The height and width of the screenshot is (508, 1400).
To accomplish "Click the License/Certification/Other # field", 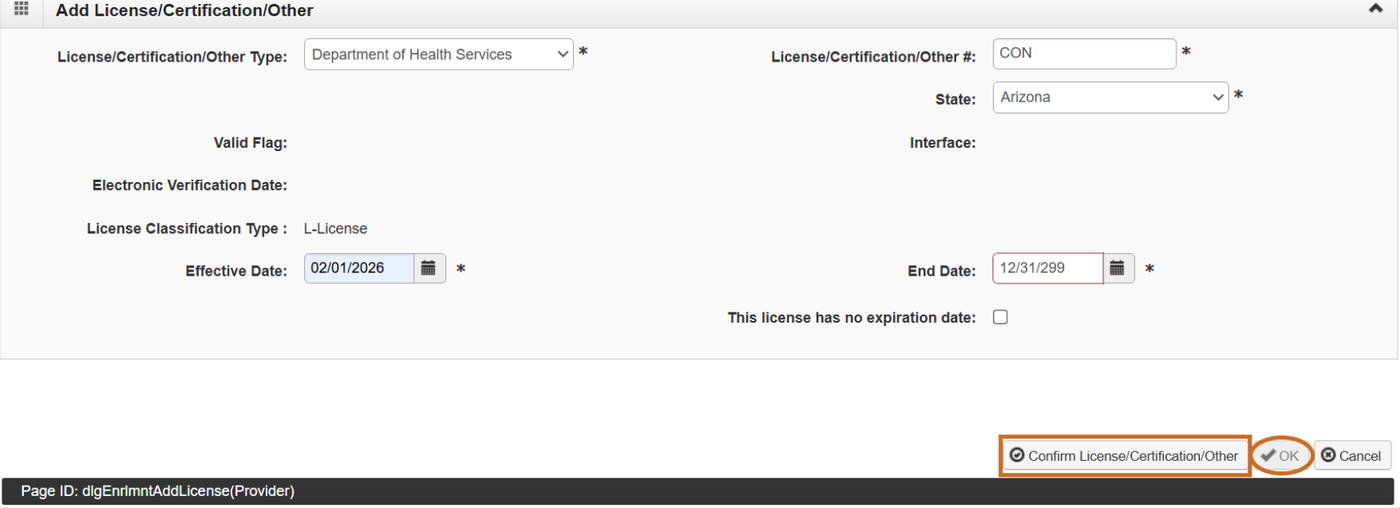I will click(x=1084, y=53).
